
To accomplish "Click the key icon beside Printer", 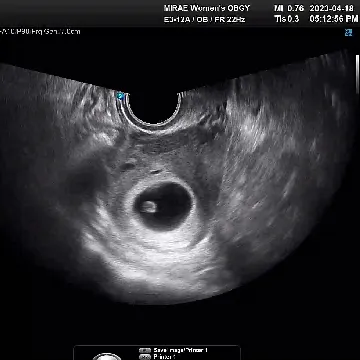I will coord(145,357).
